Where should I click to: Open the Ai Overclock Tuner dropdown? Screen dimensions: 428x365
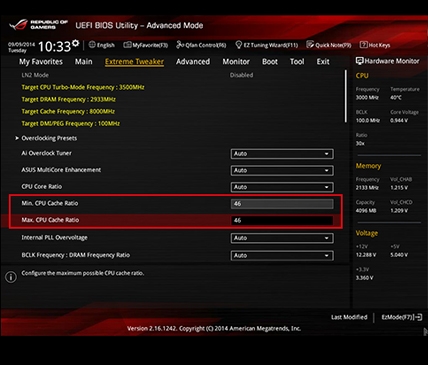coord(282,154)
